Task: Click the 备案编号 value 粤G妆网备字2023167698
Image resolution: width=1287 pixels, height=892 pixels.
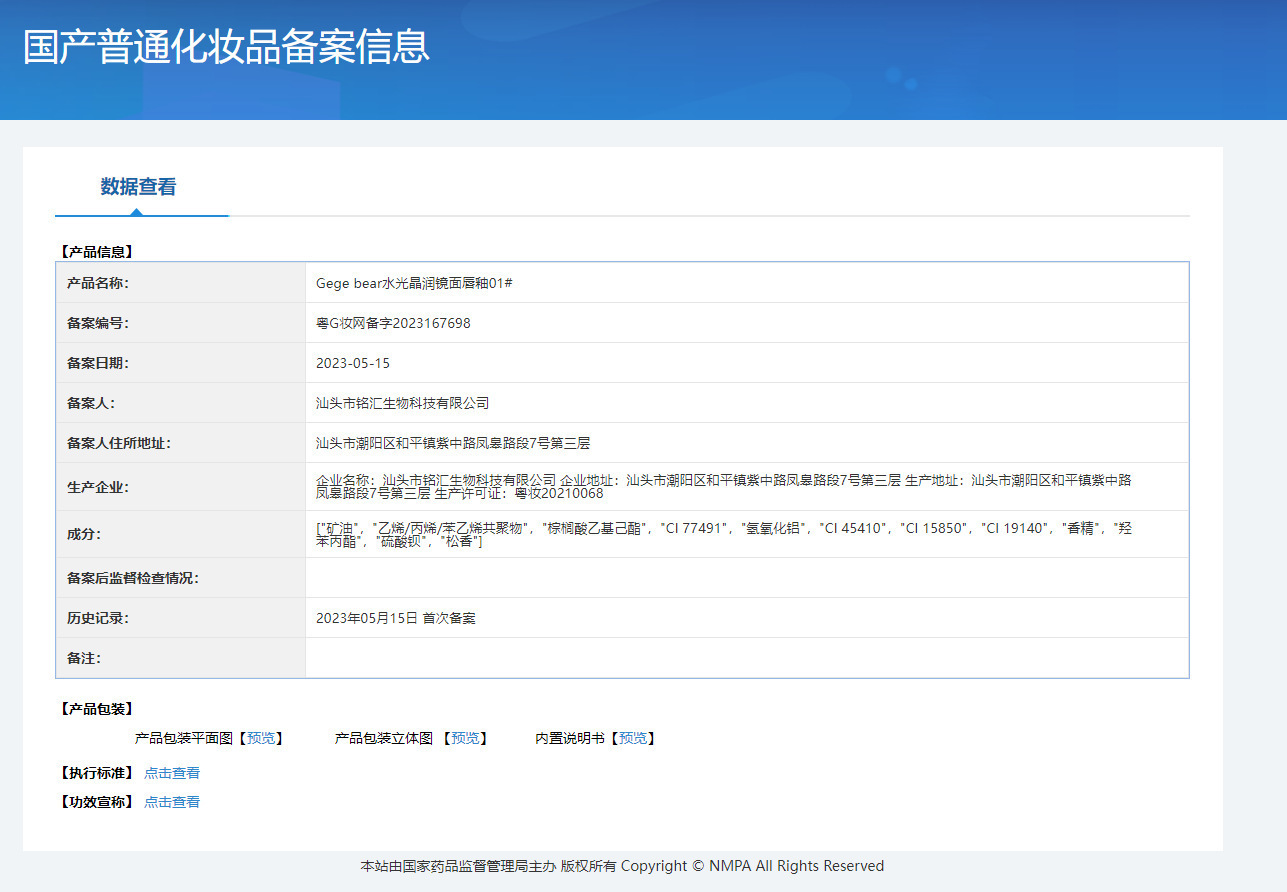Action: [393, 323]
